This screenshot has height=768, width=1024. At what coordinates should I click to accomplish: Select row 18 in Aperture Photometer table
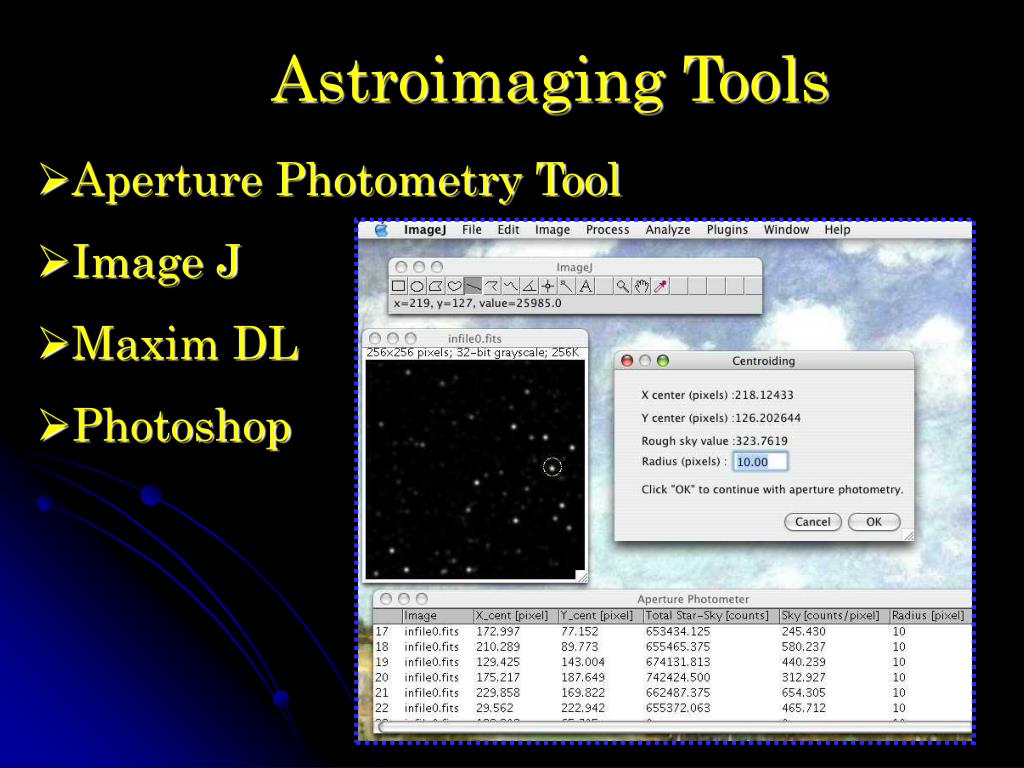(x=673, y=647)
